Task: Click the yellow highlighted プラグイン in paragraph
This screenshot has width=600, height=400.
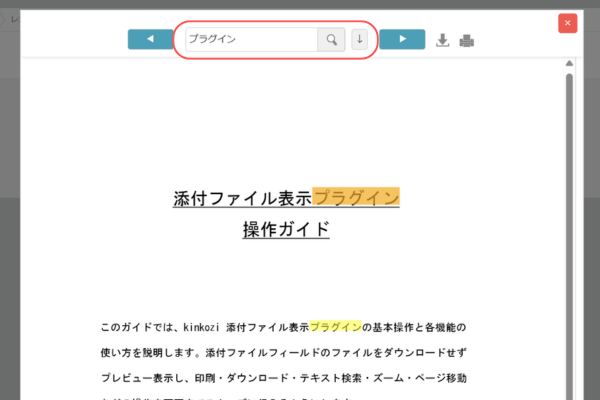Action: tap(335, 327)
